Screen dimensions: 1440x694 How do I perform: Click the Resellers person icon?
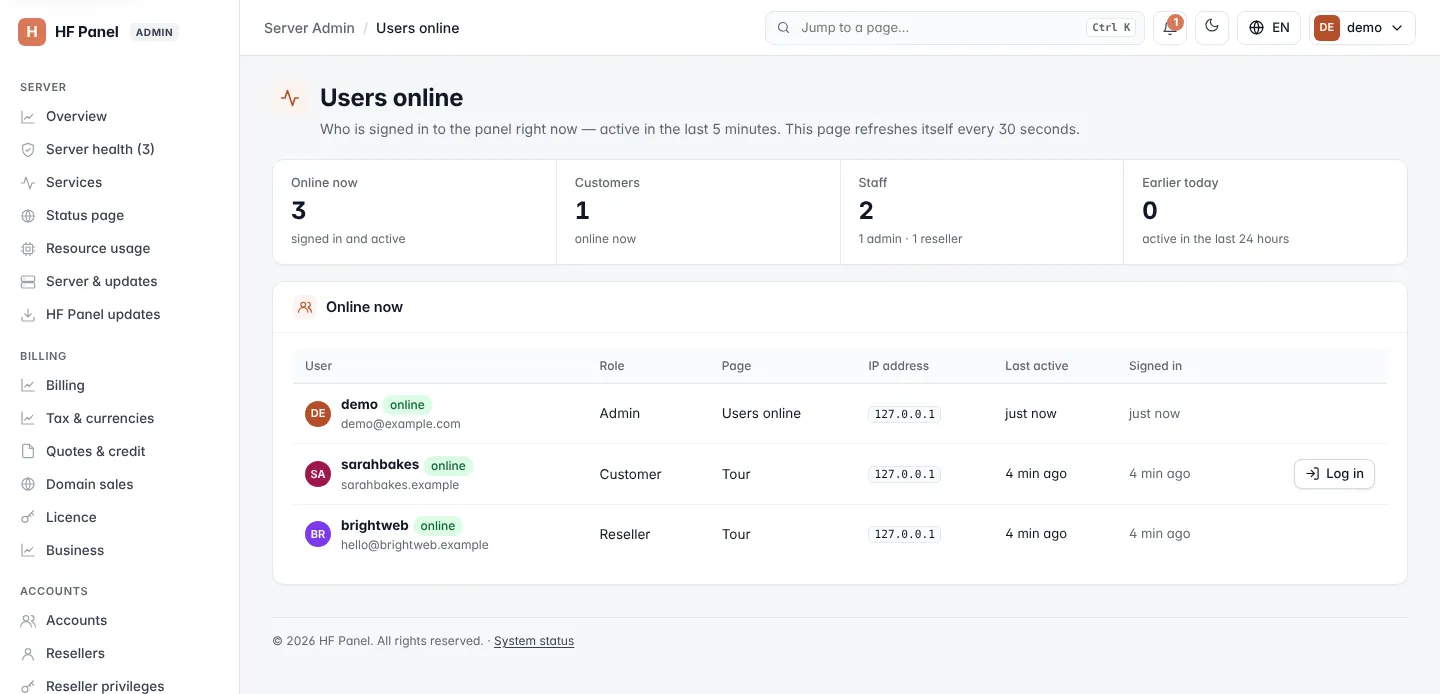(28, 654)
